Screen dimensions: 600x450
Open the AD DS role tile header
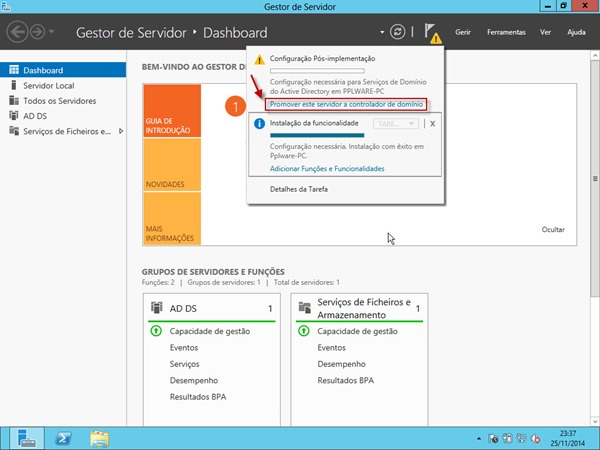click(x=212, y=308)
